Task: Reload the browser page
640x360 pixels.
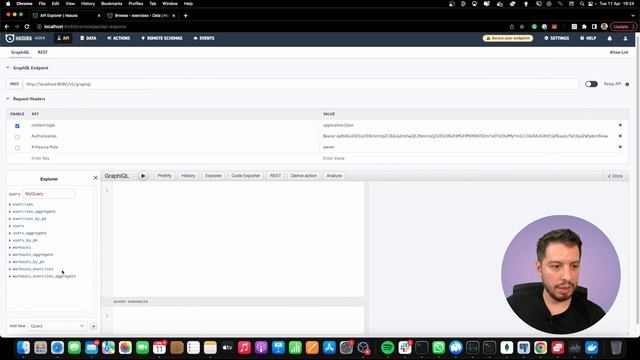Action: click(27, 27)
